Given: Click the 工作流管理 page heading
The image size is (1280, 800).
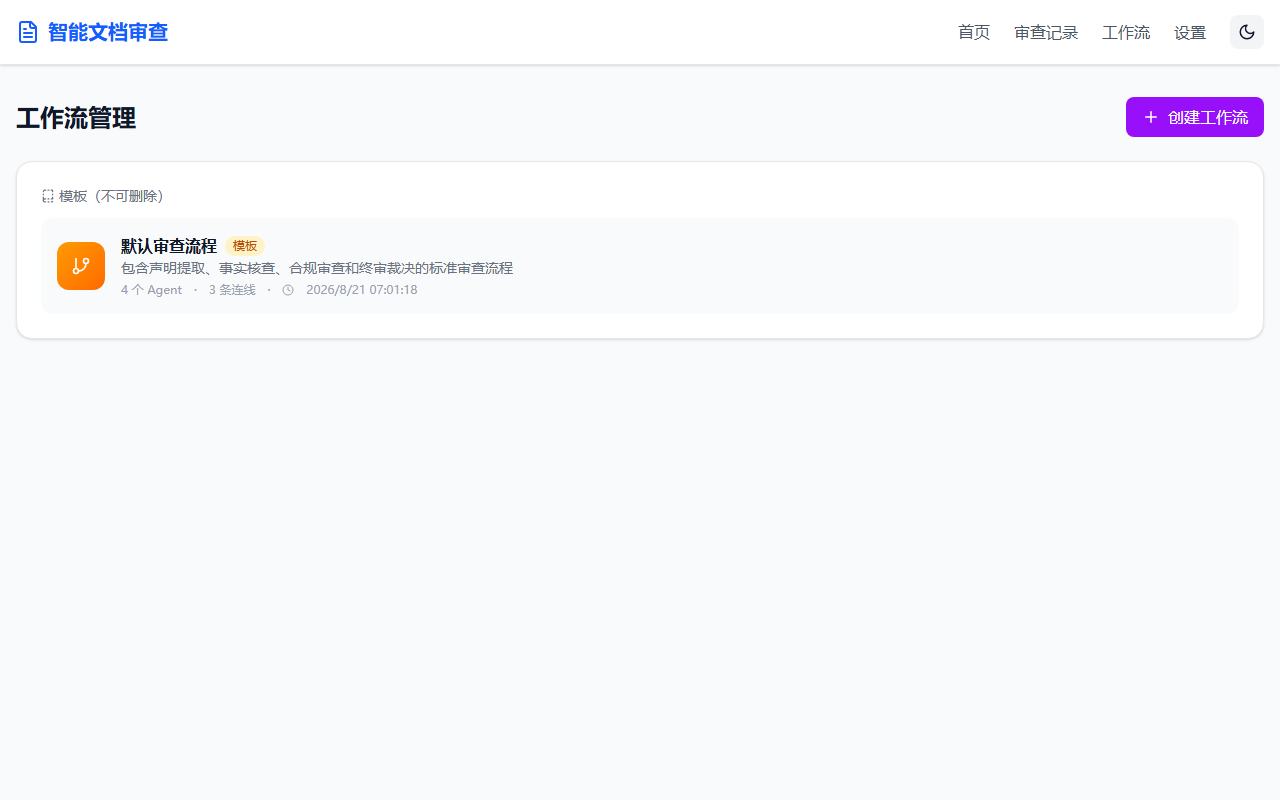Looking at the screenshot, I should point(76,118).
